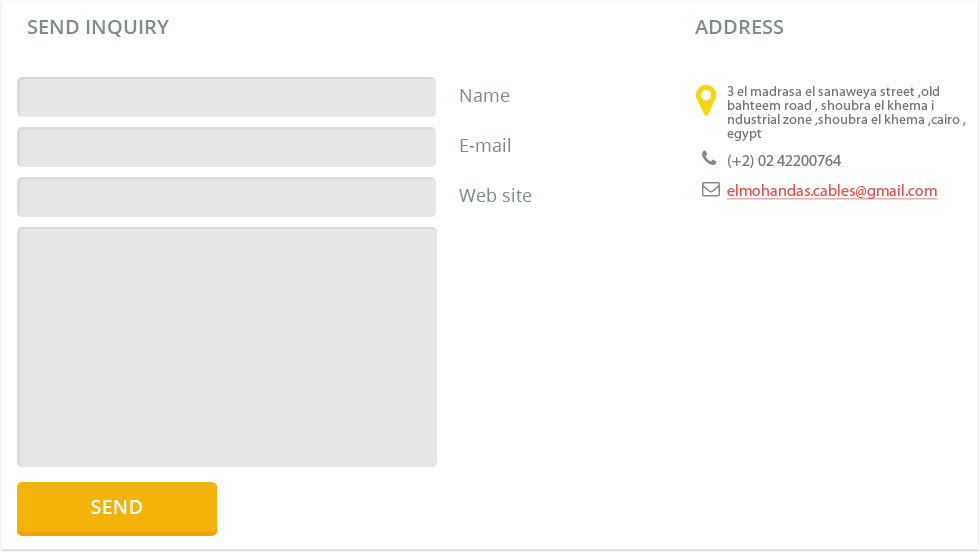Image resolution: width=980 pixels, height=552 pixels.
Task: Submit the form with the SEND button
Action: (117, 508)
